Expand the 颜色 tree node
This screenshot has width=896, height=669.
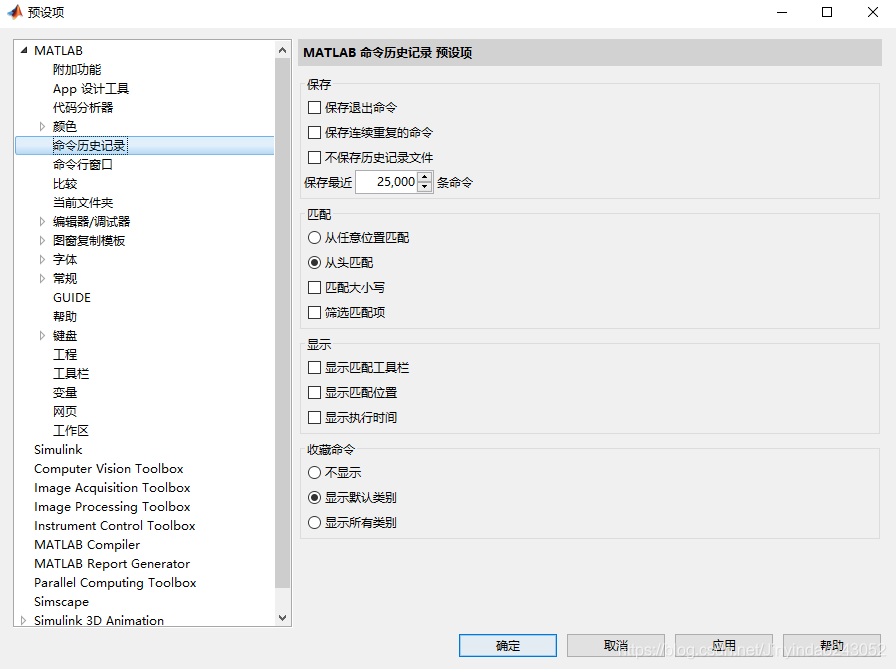tap(42, 126)
